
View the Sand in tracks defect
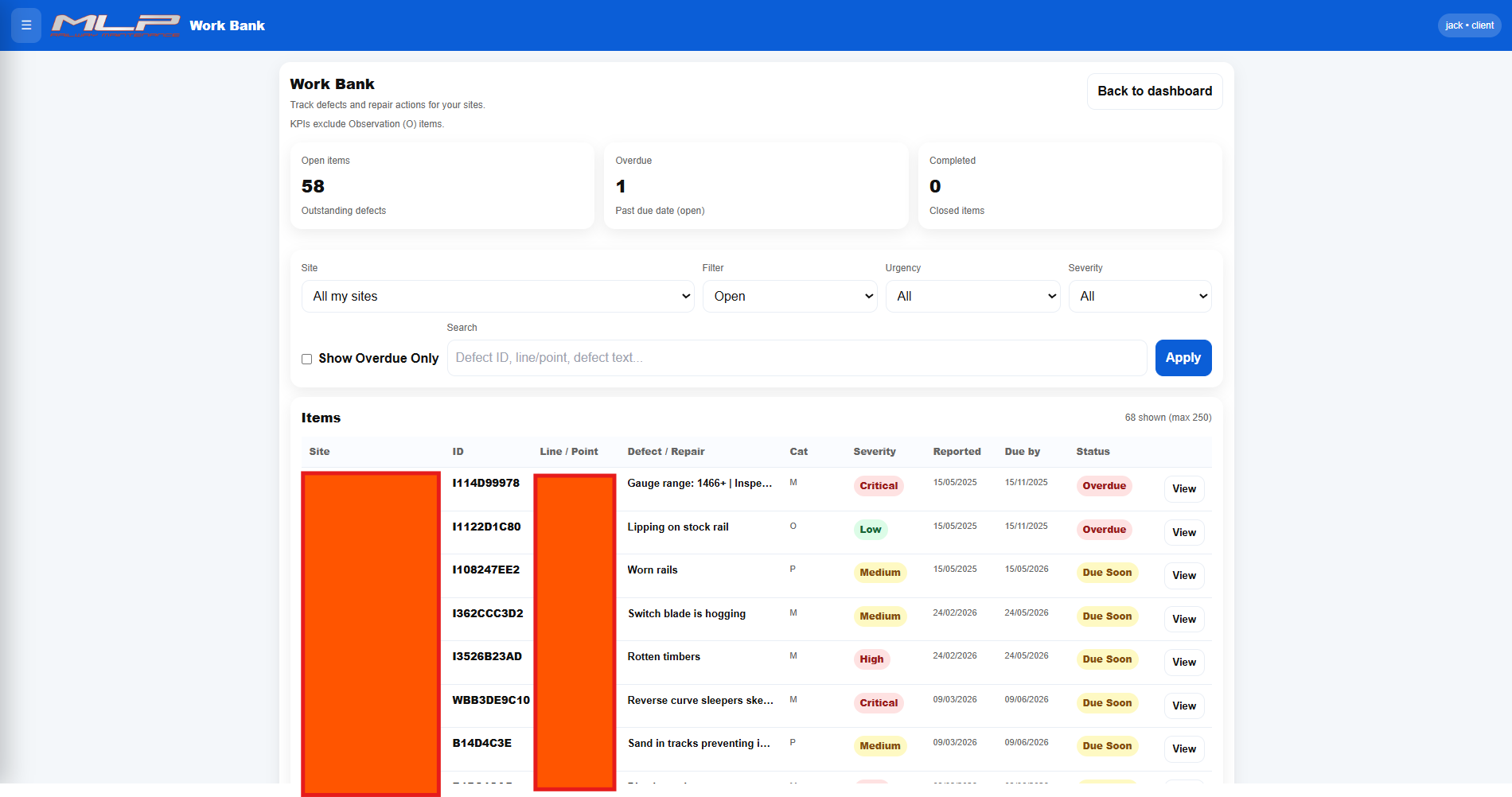click(x=1183, y=748)
